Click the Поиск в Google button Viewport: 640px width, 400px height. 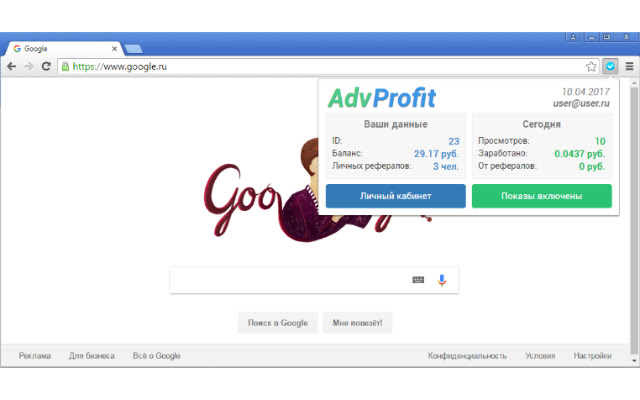(x=278, y=323)
